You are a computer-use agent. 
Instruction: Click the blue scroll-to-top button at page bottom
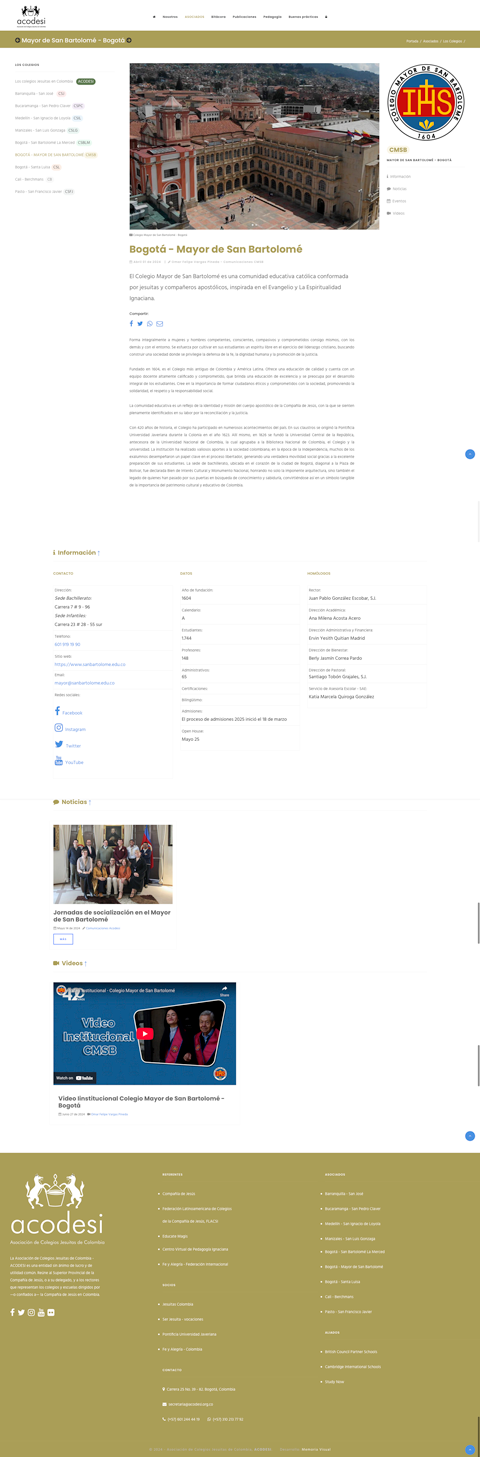470,1449
